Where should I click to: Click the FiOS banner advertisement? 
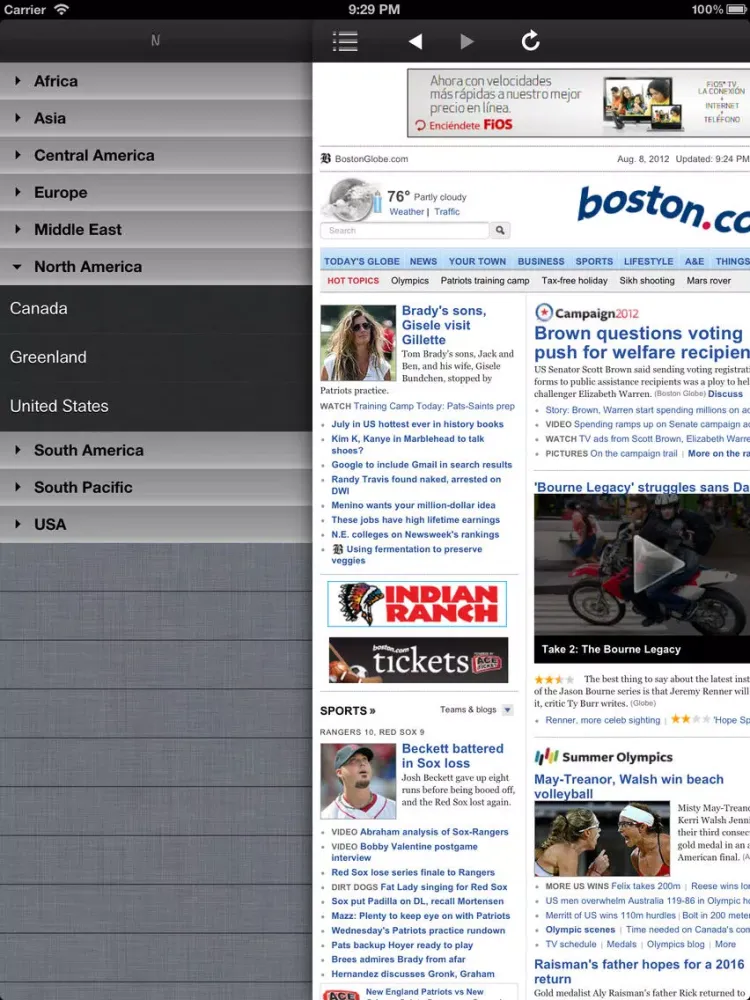click(578, 103)
